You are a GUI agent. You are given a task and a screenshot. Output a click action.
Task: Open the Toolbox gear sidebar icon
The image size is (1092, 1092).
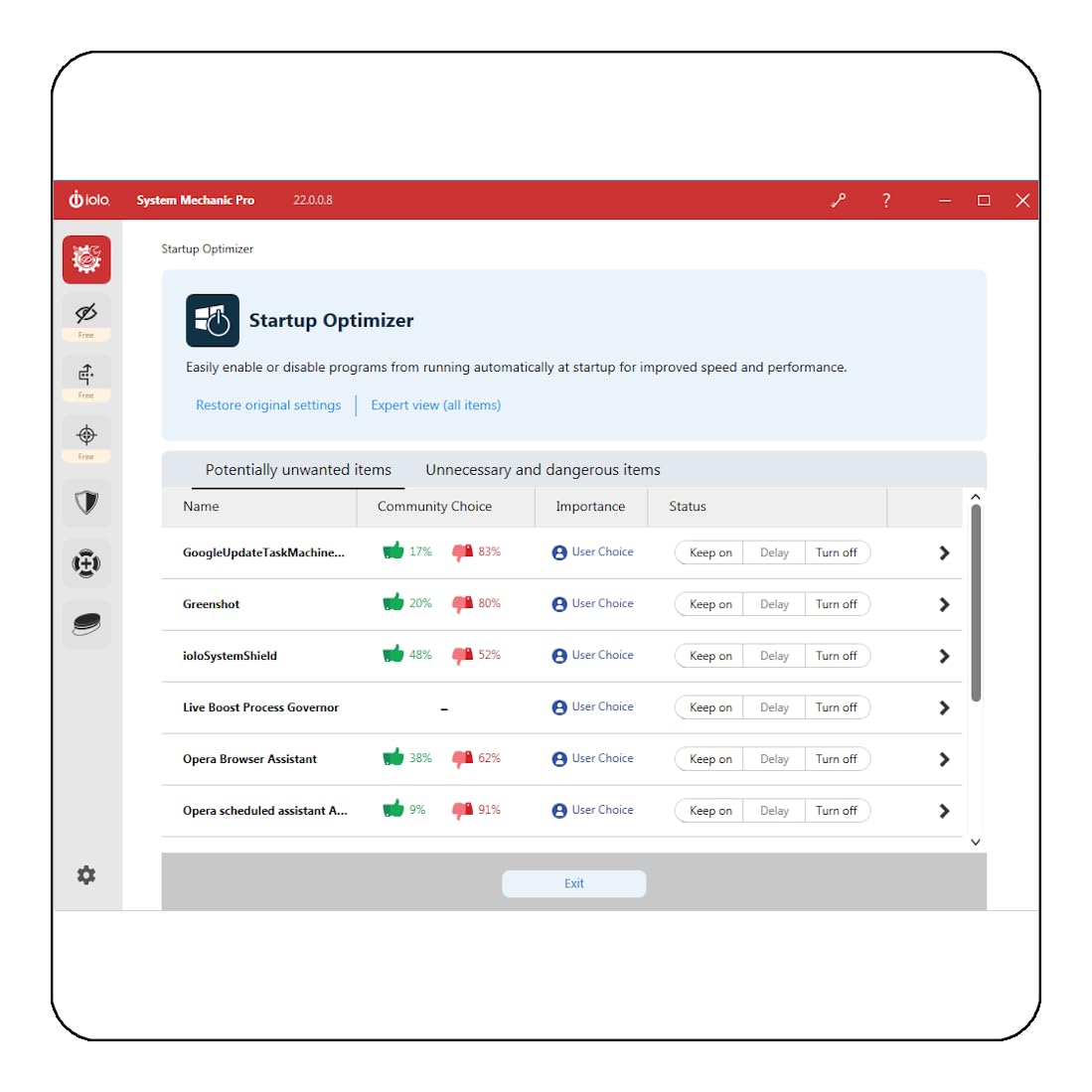[86, 259]
